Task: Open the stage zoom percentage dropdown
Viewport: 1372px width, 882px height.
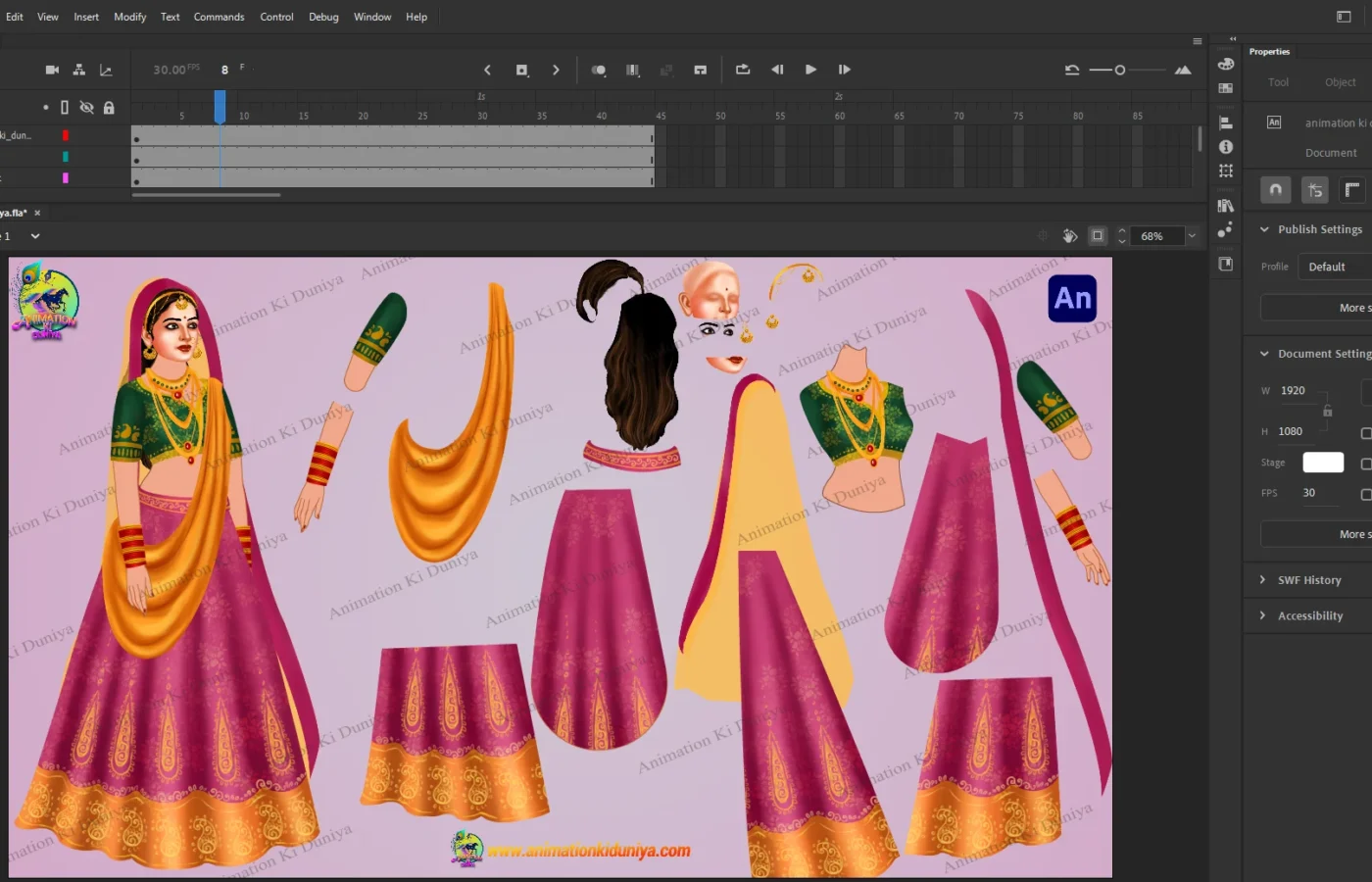Action: [x=1192, y=236]
